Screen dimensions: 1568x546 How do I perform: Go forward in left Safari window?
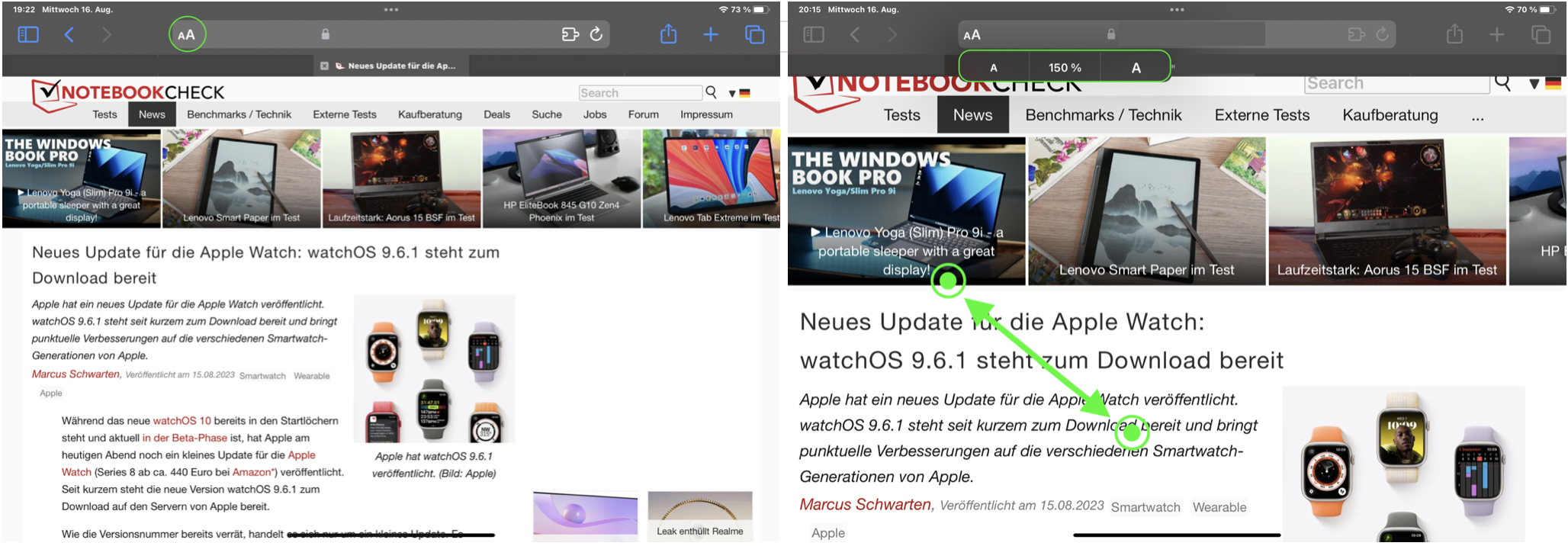click(x=107, y=34)
